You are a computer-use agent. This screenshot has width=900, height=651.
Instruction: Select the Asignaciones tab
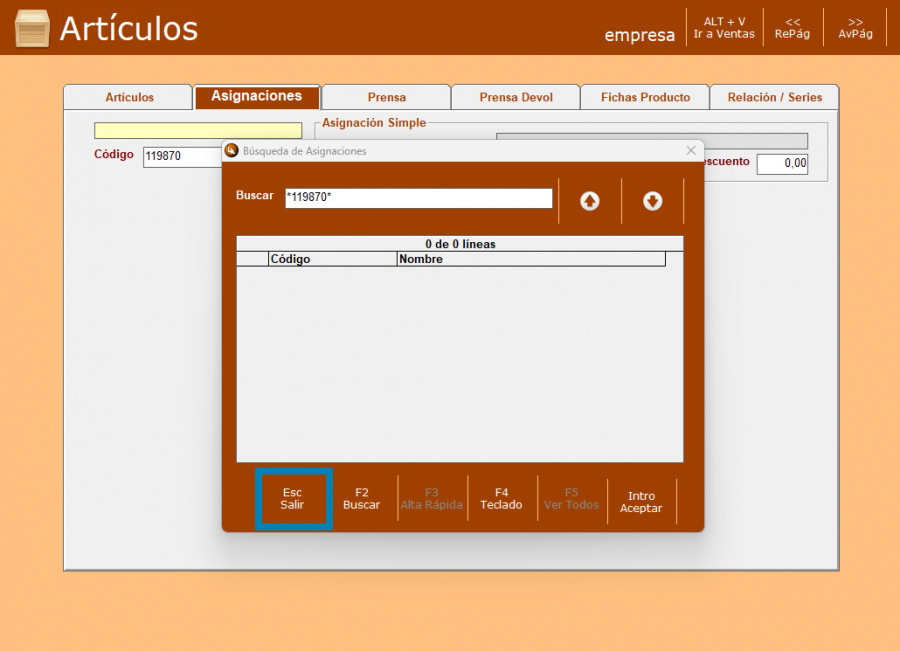coord(256,96)
